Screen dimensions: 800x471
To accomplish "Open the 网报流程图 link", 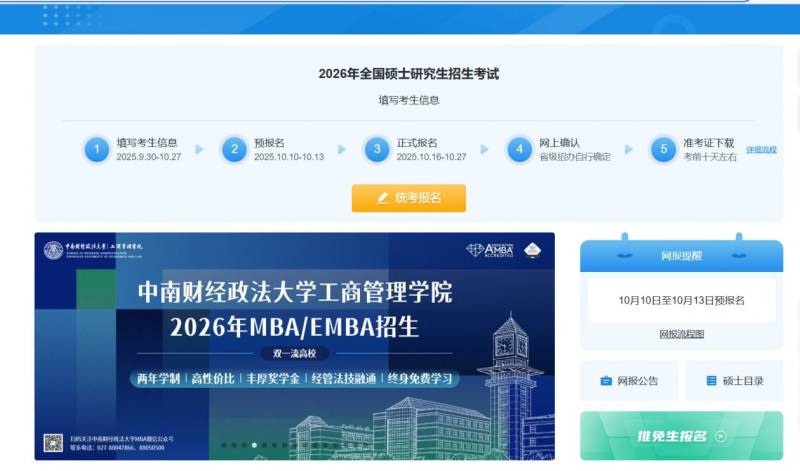I will [x=681, y=334].
